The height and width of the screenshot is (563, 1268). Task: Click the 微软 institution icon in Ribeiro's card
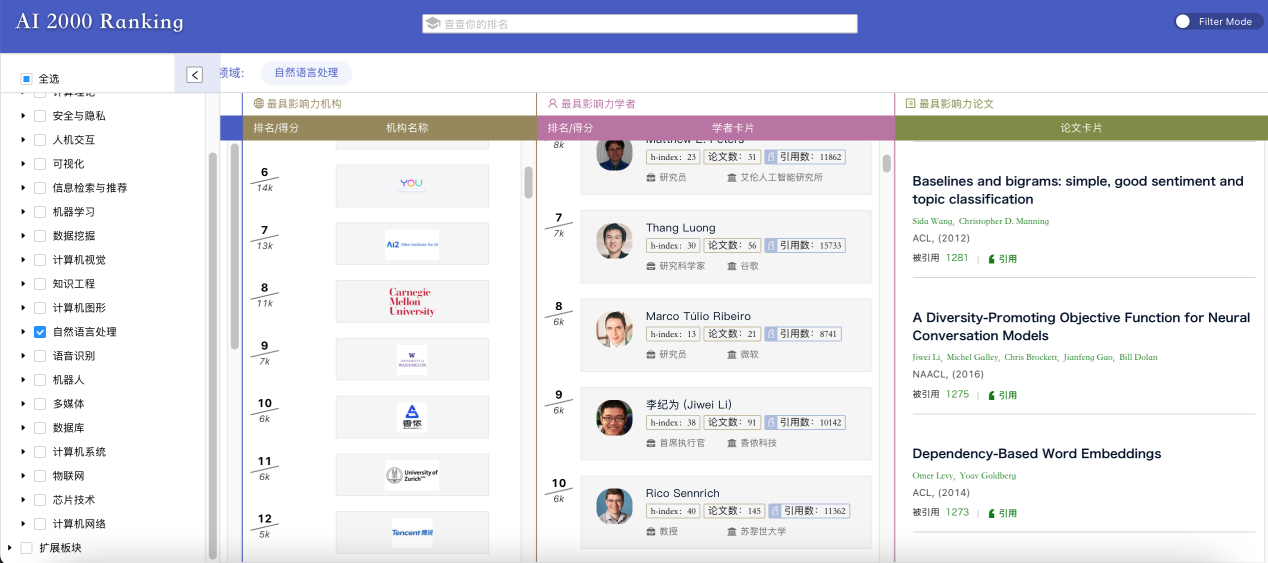[x=732, y=355]
